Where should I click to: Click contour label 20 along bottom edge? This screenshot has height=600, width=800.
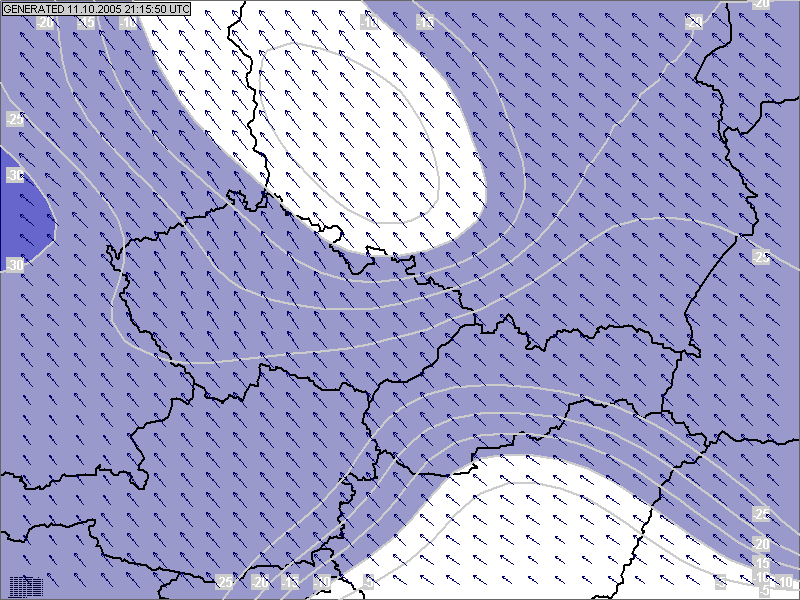click(x=260, y=582)
